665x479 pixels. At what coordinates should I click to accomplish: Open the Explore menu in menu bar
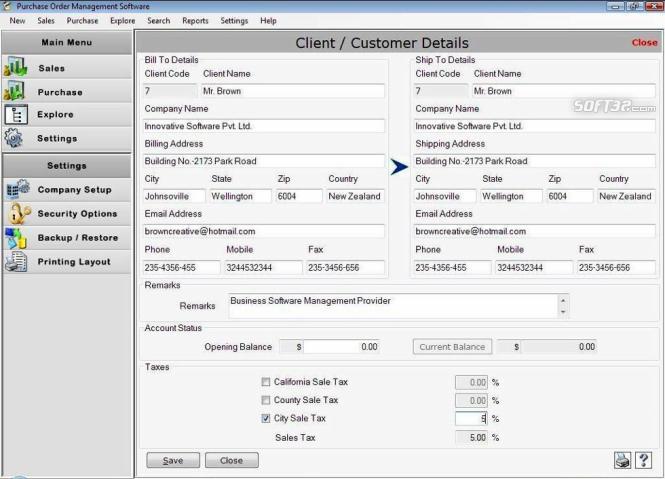(x=123, y=21)
